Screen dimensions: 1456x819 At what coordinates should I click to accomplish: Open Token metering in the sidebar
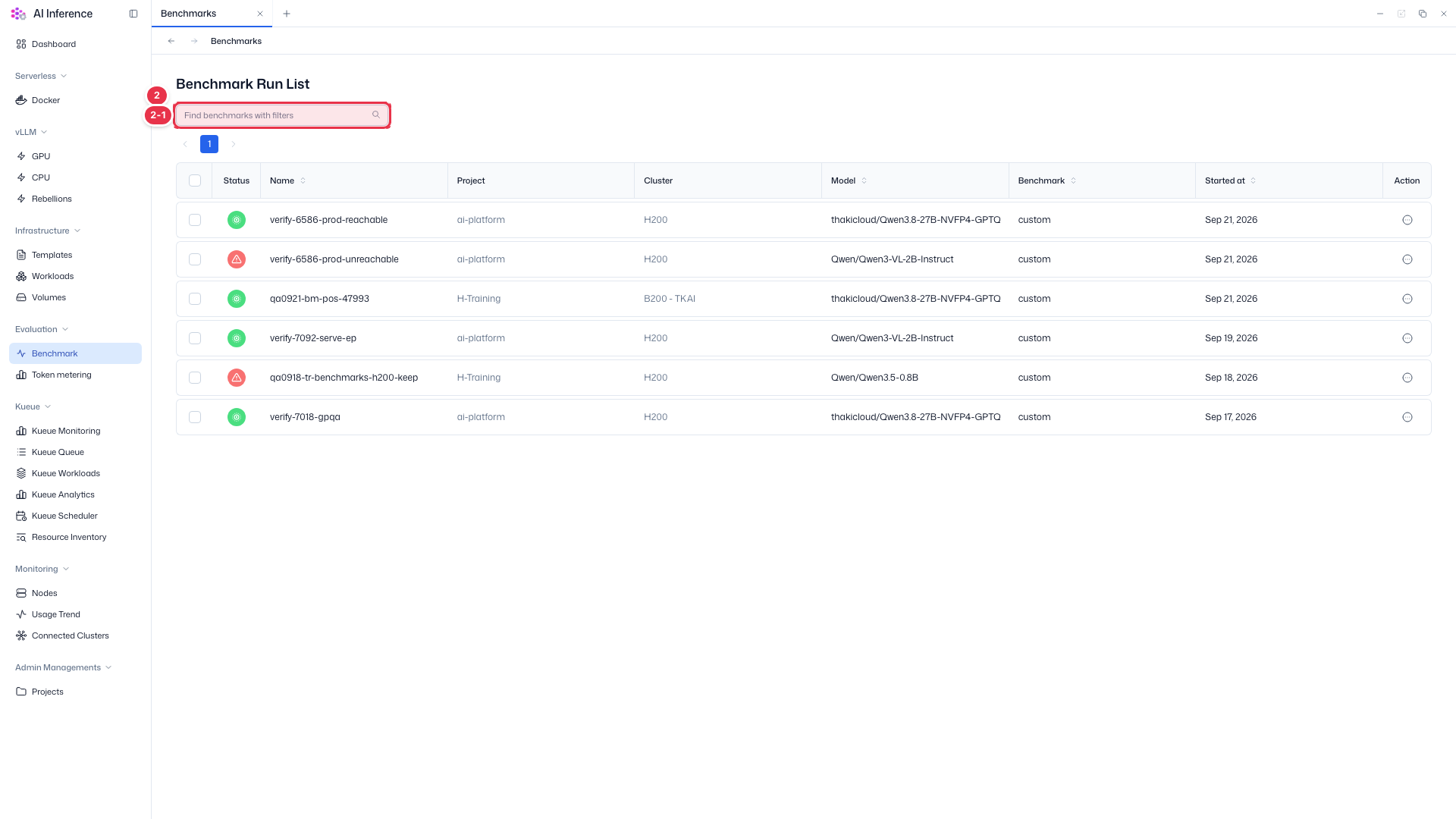(x=75, y=375)
